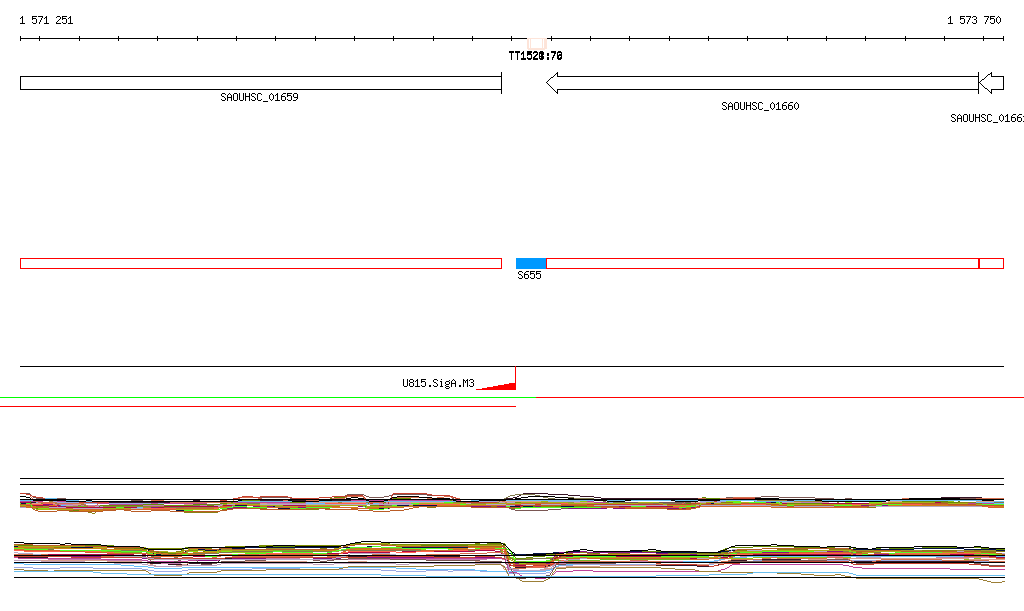Select the SAOUHSC_01660 gene arrow
Image resolution: width=1024 pixels, height=611 pixels.
(760, 83)
